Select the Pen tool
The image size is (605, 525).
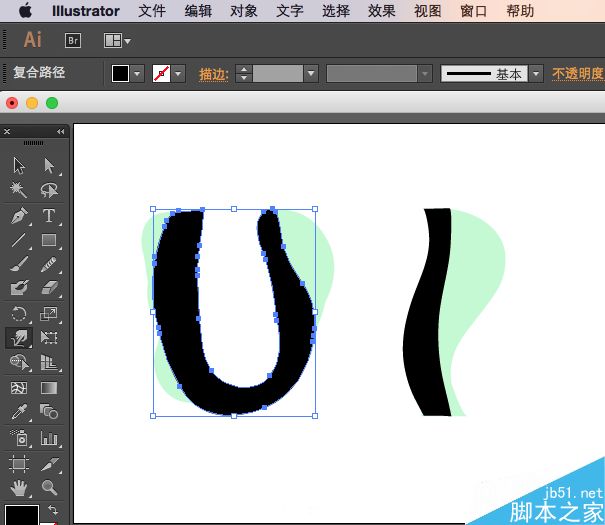tap(19, 215)
